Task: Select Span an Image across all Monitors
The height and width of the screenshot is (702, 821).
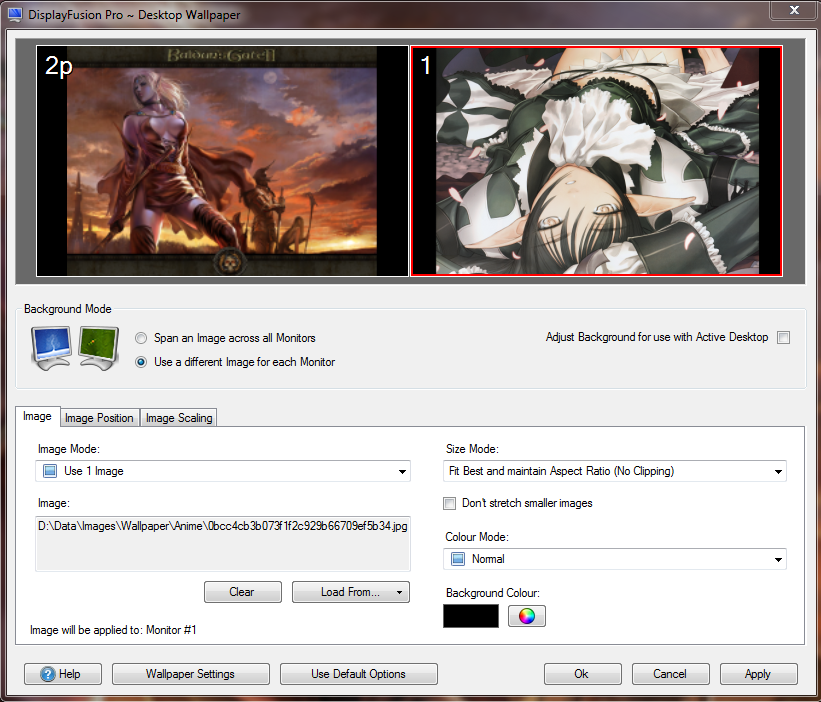Action: 141,338
